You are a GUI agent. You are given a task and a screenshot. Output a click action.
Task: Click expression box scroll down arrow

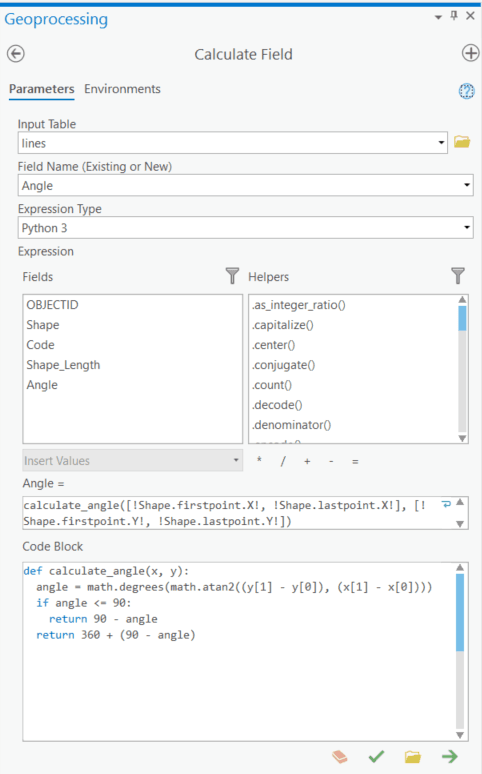pyautogui.click(x=460, y=524)
